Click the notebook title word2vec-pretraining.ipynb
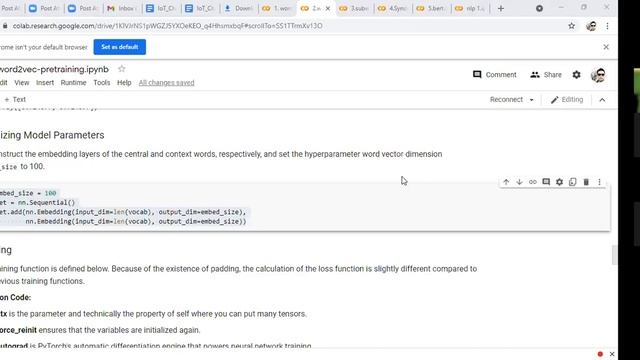 click(x=54, y=69)
